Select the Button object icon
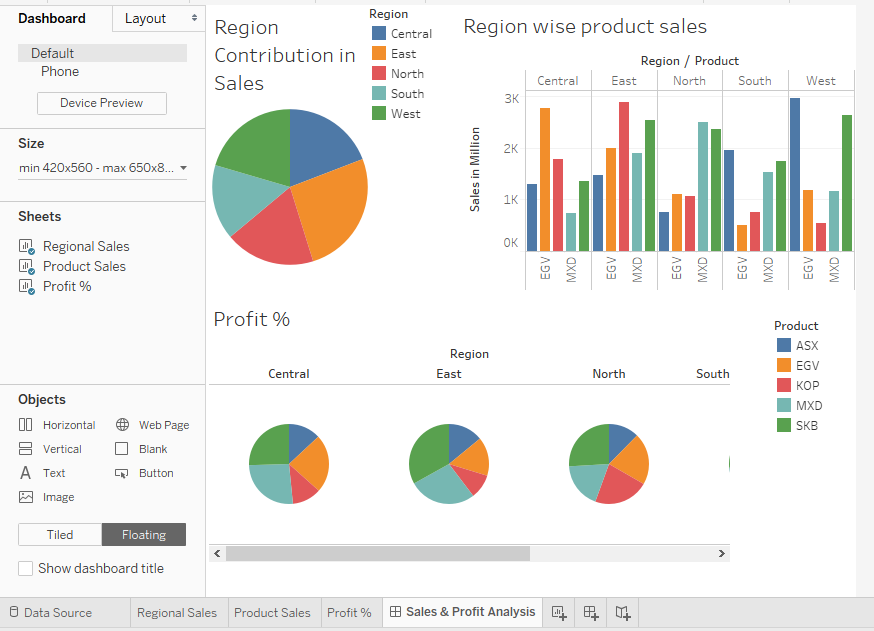 click(122, 473)
